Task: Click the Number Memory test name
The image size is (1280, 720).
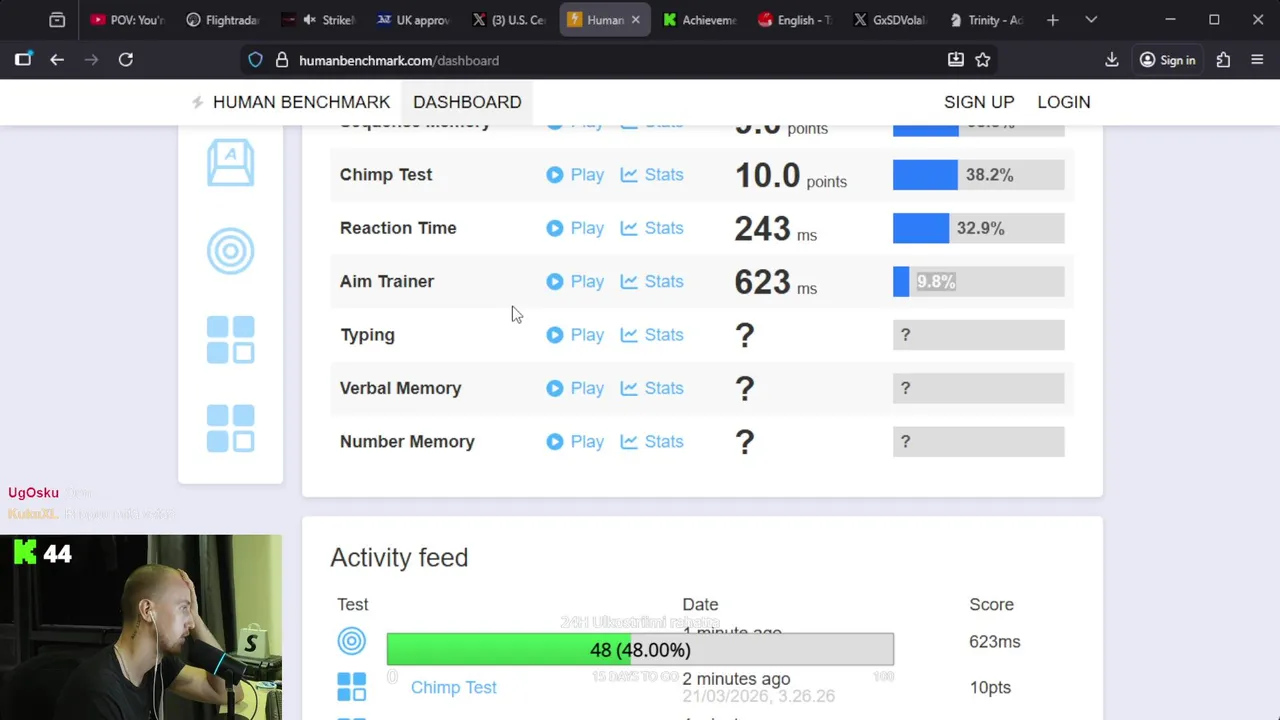Action: pos(407,441)
